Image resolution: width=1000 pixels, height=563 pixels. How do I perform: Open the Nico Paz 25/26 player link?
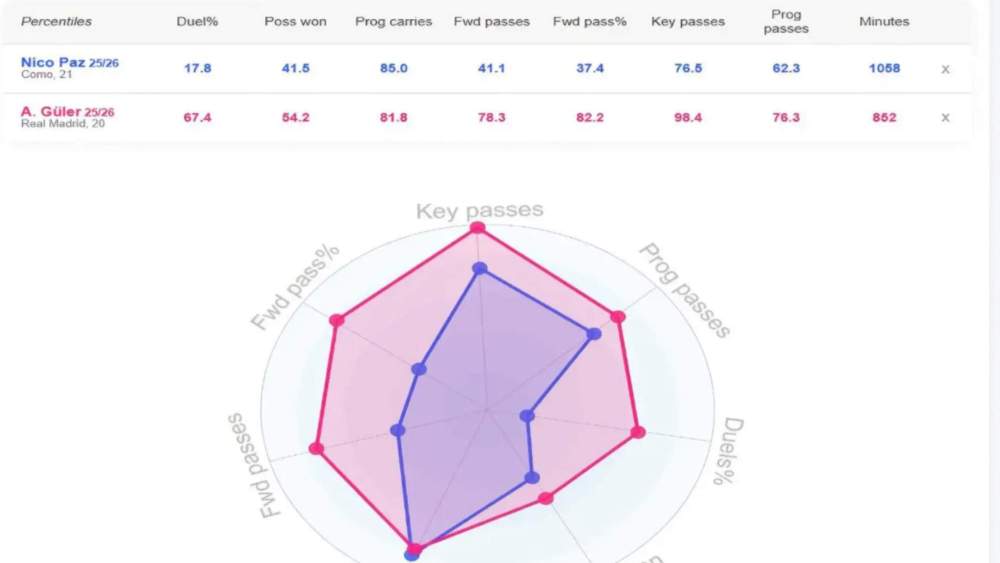pyautogui.click(x=69, y=63)
